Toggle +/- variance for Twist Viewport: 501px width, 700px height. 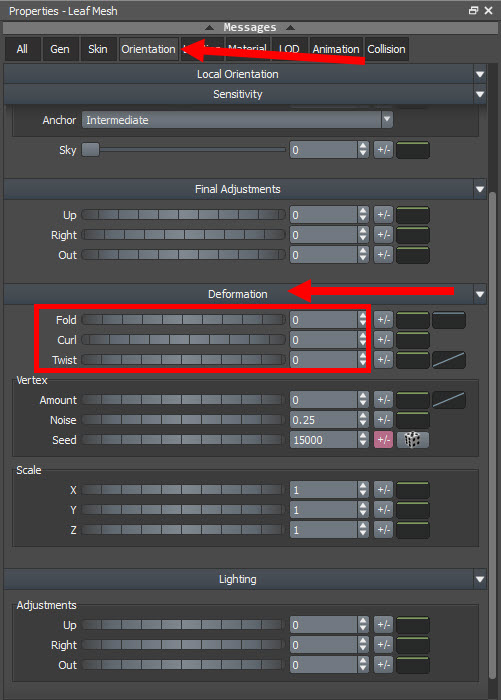click(383, 360)
